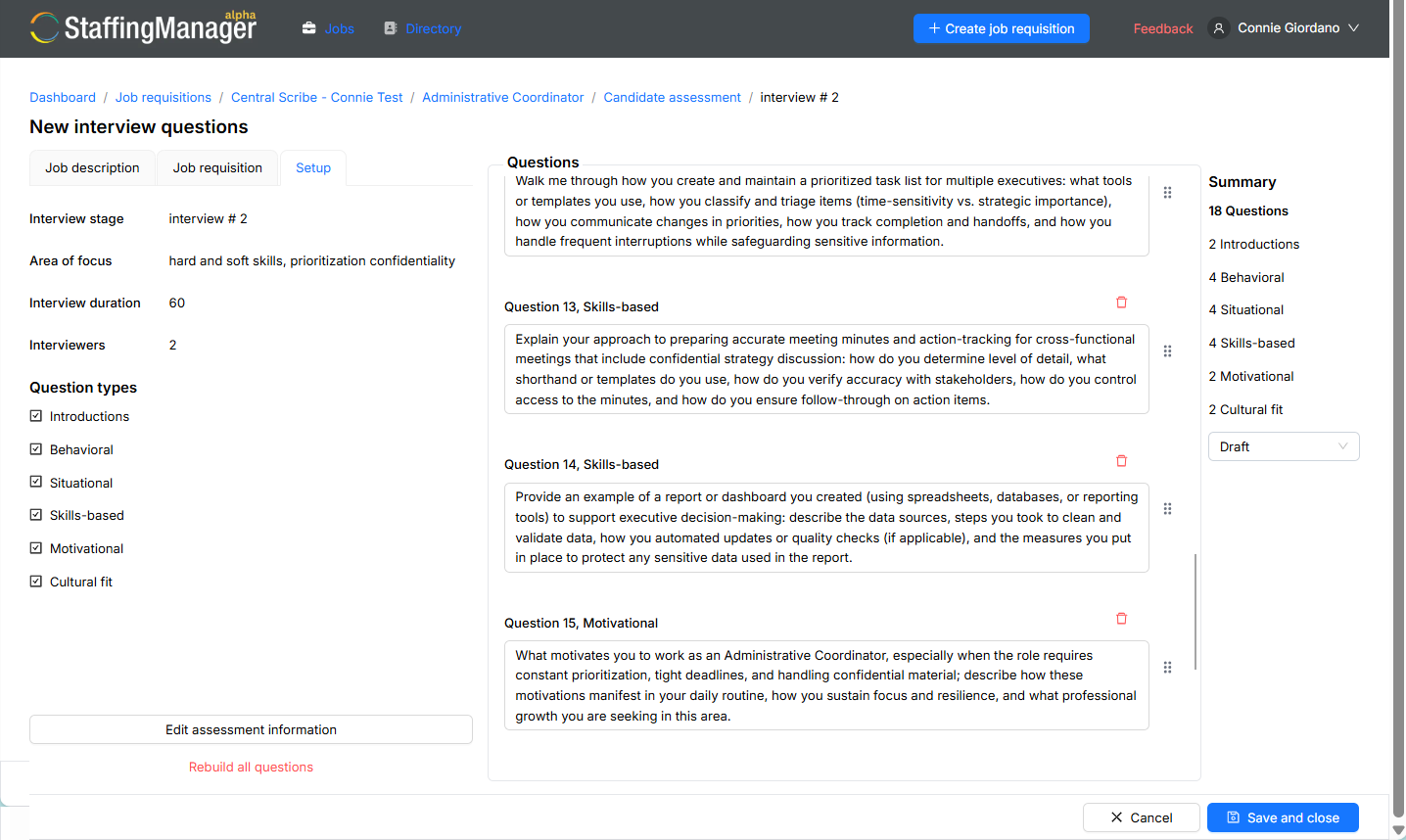Go to Dashboard breadcrumb
Viewport: 1406px width, 840px height.
coord(63,97)
